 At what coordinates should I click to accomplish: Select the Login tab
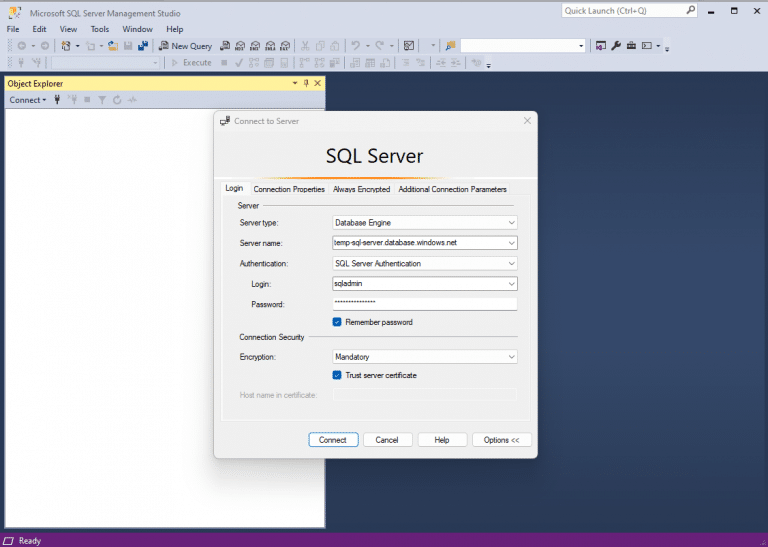pos(234,189)
